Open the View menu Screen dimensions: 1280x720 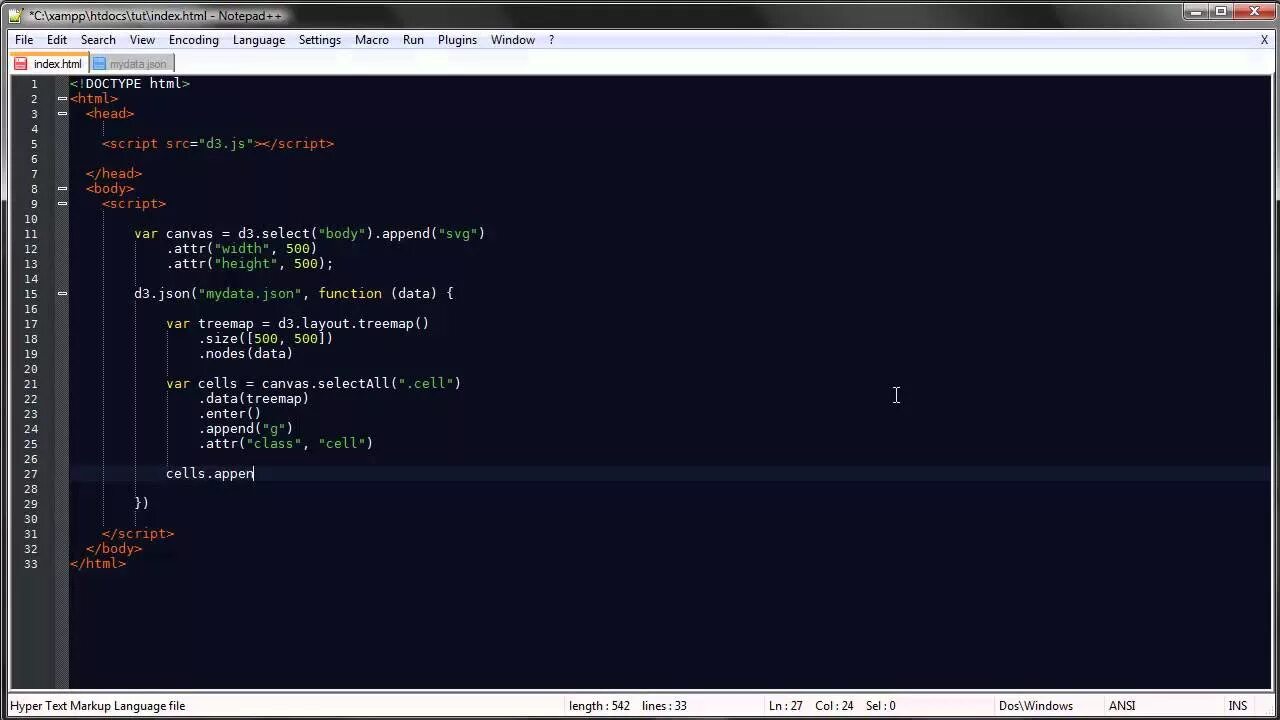142,40
